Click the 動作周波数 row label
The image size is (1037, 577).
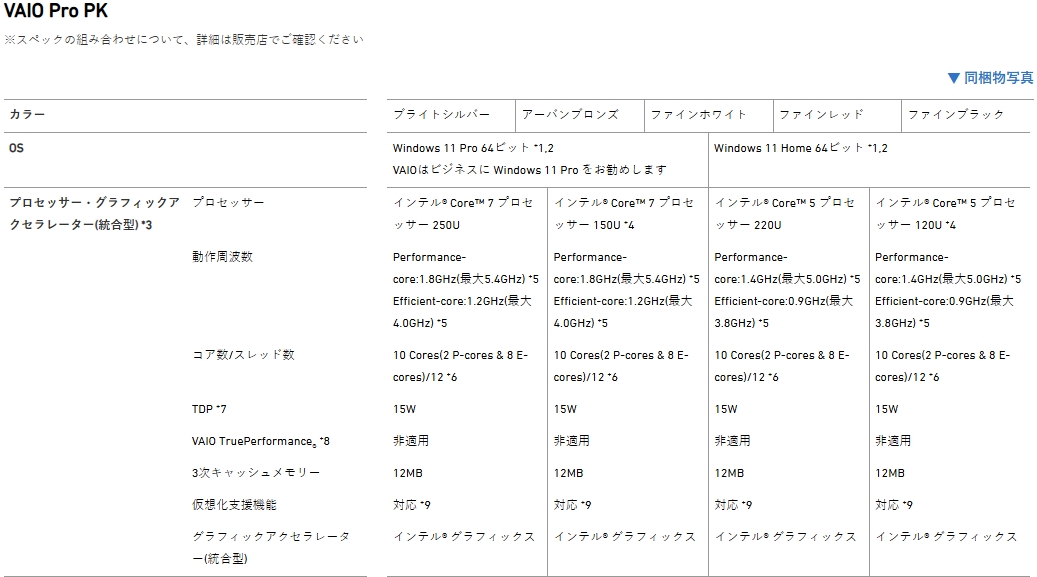tap(222, 257)
